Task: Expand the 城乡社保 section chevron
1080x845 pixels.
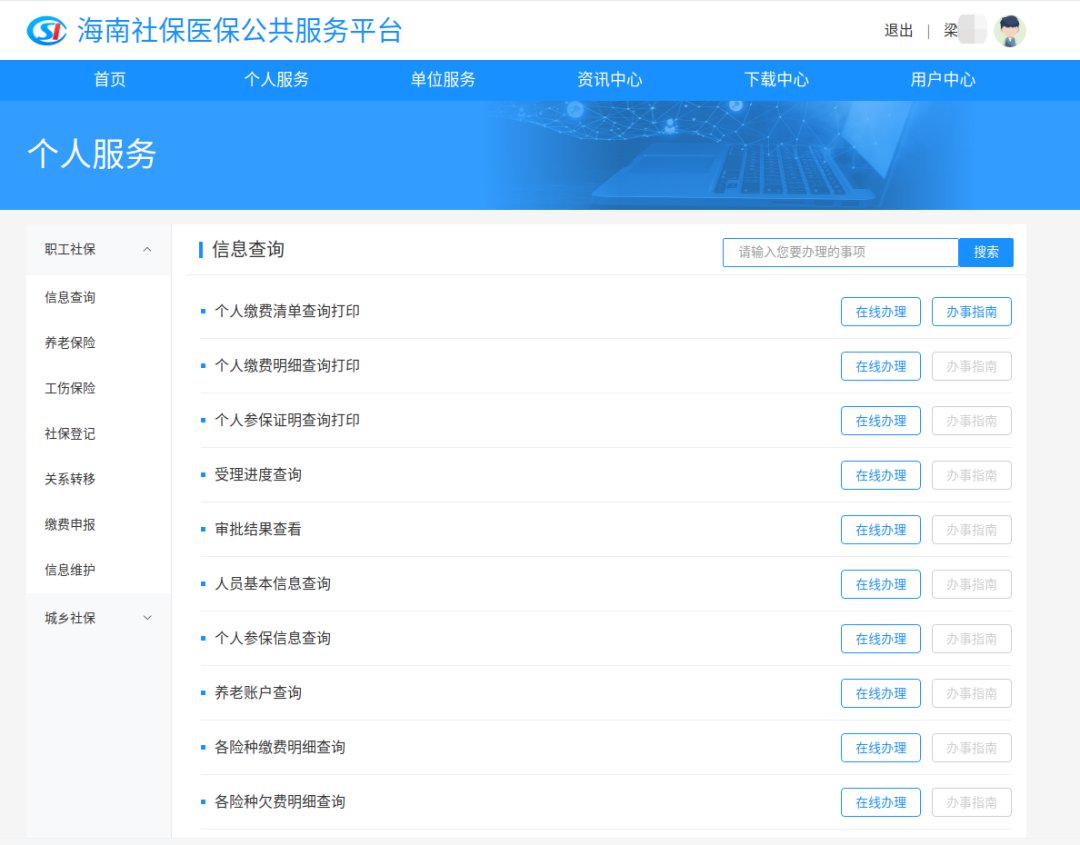Action: [x=147, y=618]
